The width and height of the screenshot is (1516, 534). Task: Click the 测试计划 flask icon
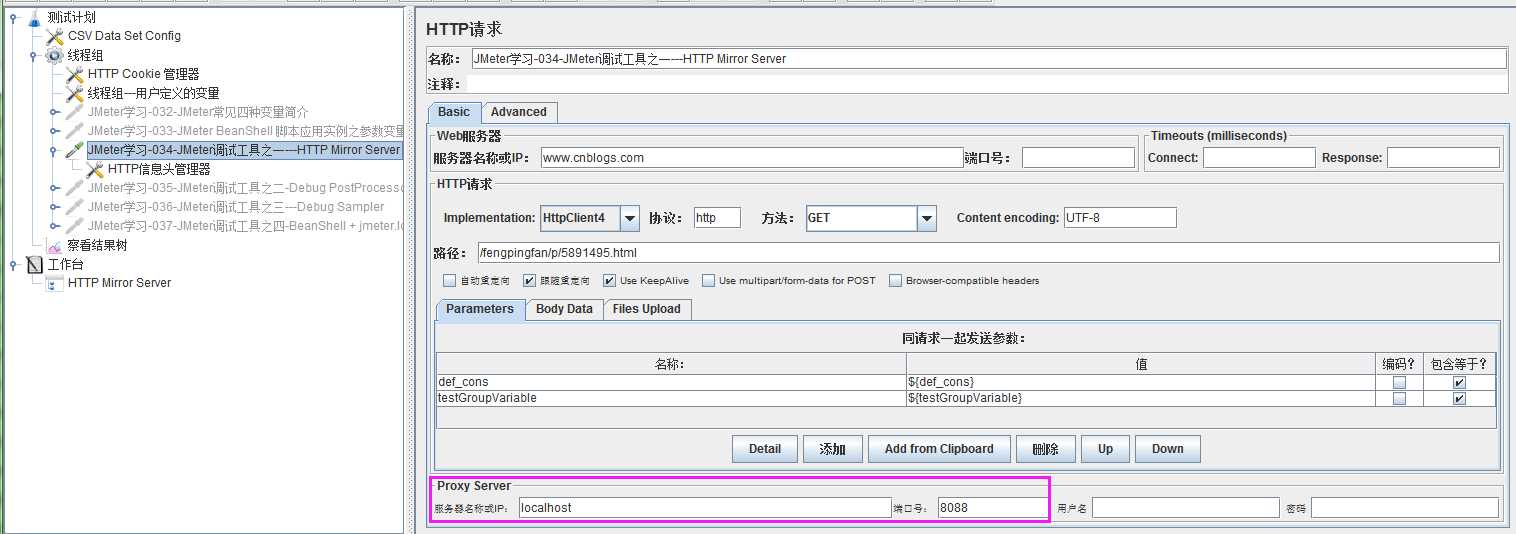point(34,18)
